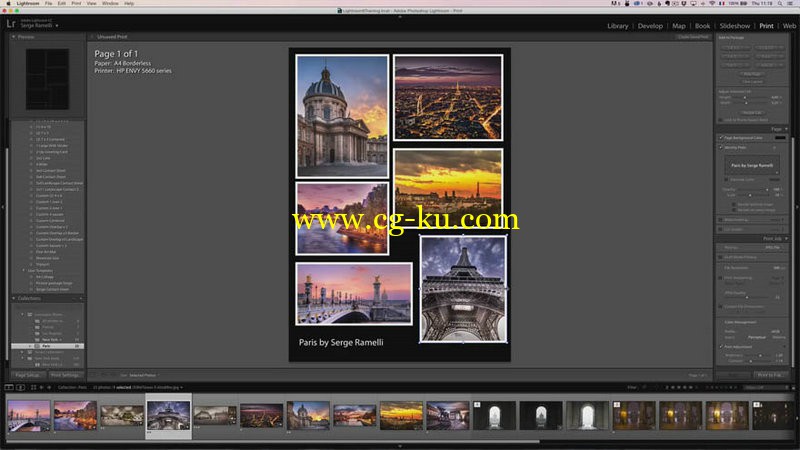Toggle Custom File Dimensions checkbox
This screenshot has width=800, height=450.
point(721,307)
